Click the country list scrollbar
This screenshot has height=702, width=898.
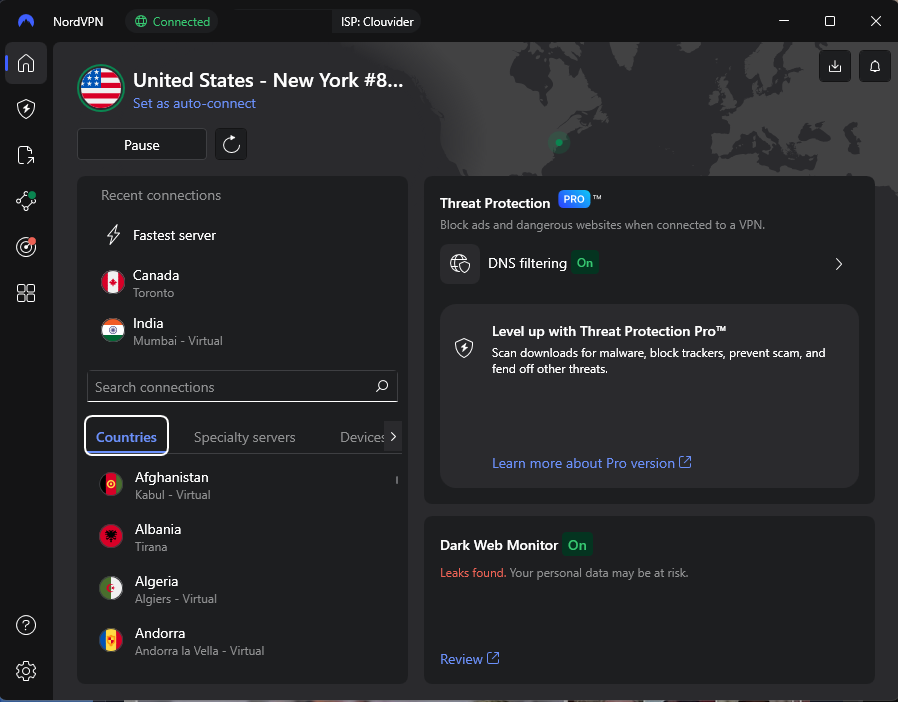(x=397, y=480)
